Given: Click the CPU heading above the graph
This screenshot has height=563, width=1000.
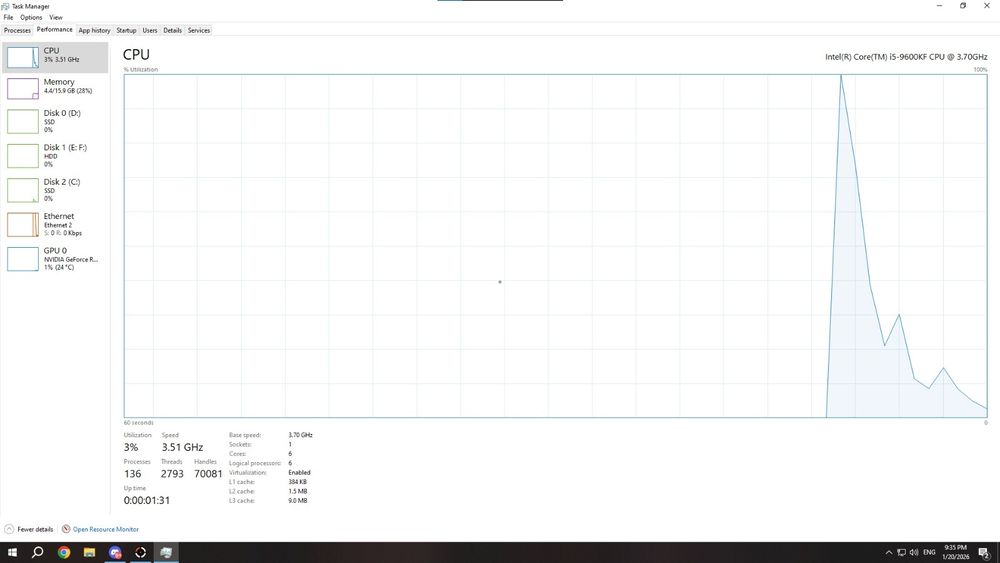Looking at the screenshot, I should [x=136, y=55].
